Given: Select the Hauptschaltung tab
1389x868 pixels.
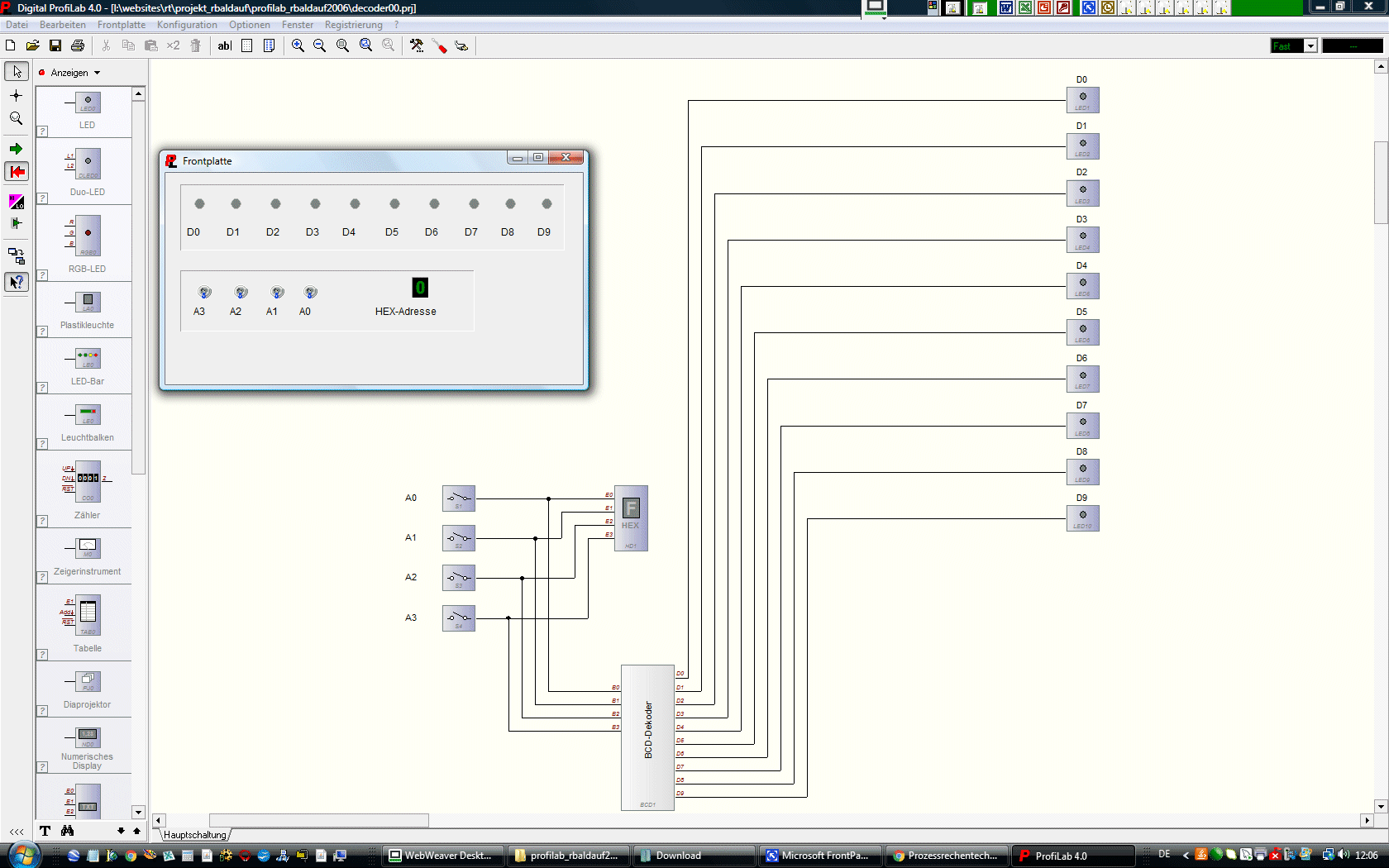Looking at the screenshot, I should click(x=194, y=835).
